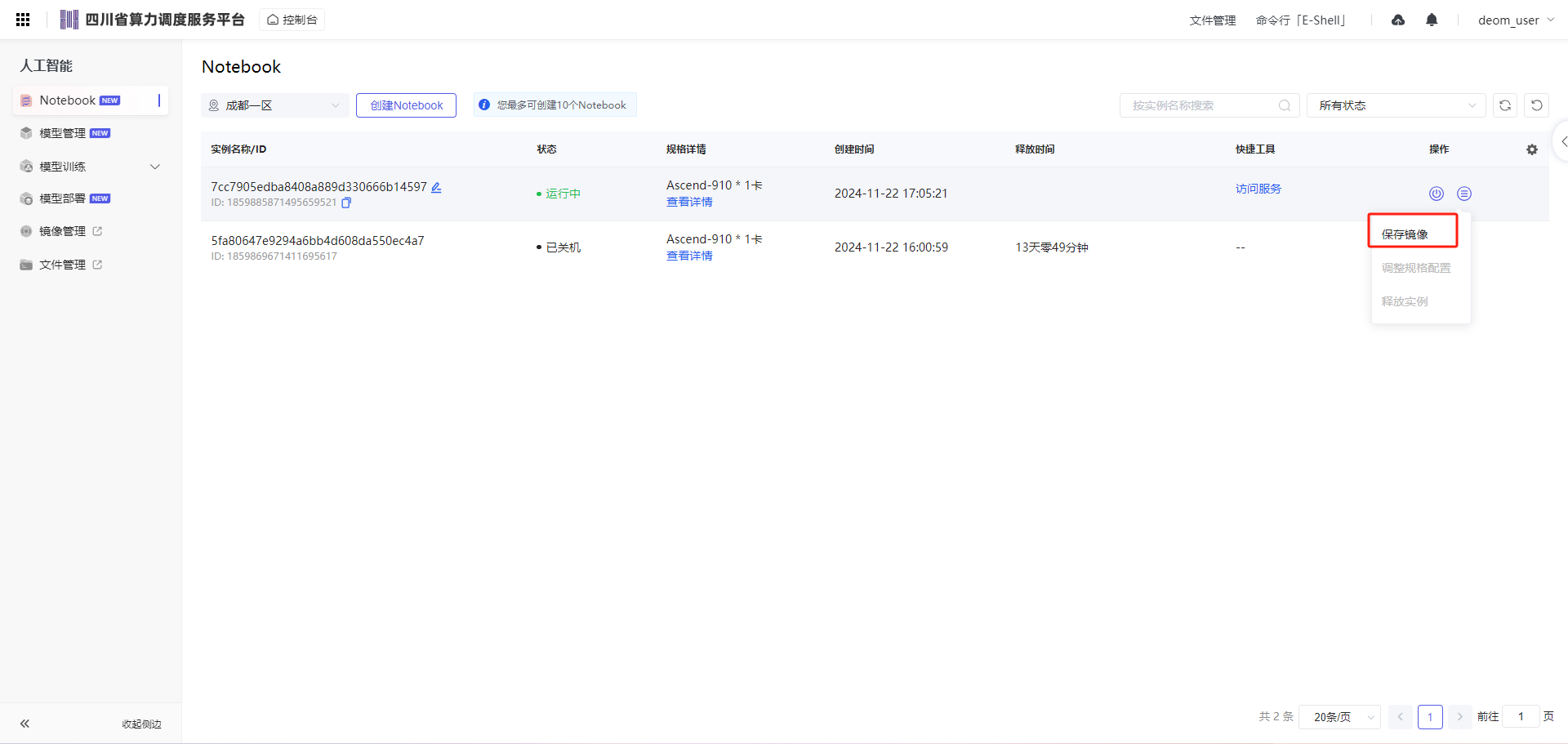Image resolution: width=1568 pixels, height=744 pixels.
Task: Expand the deom_user account menu
Action: tap(1516, 20)
